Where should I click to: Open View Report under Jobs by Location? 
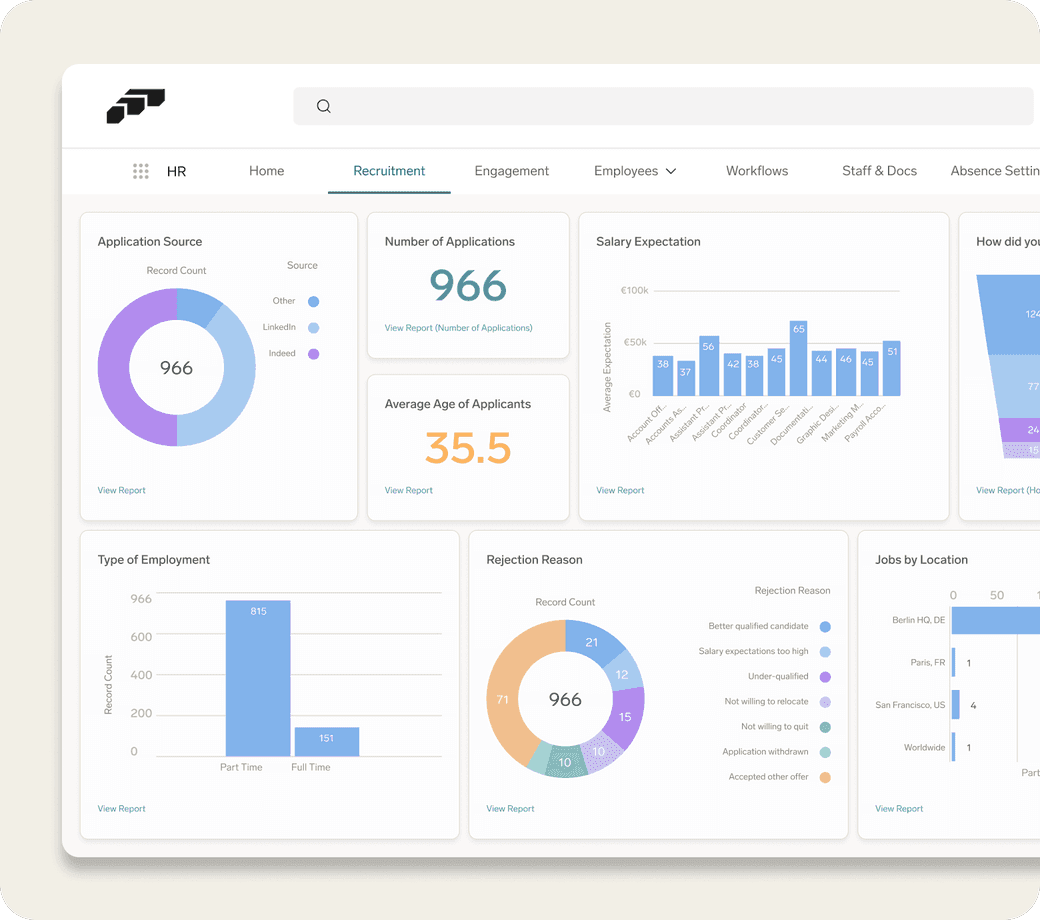click(x=899, y=809)
